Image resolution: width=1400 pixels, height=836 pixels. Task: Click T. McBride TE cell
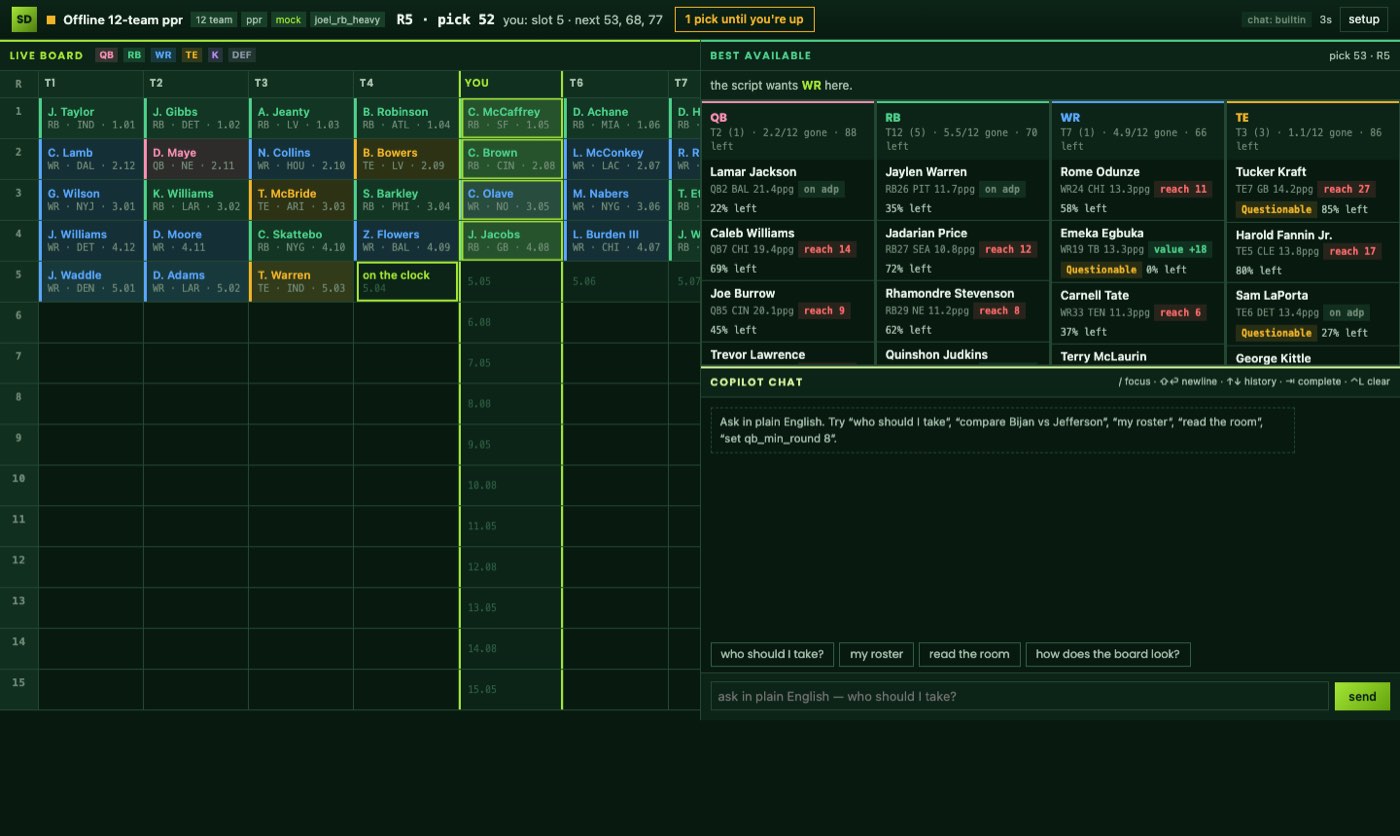tap(301, 200)
